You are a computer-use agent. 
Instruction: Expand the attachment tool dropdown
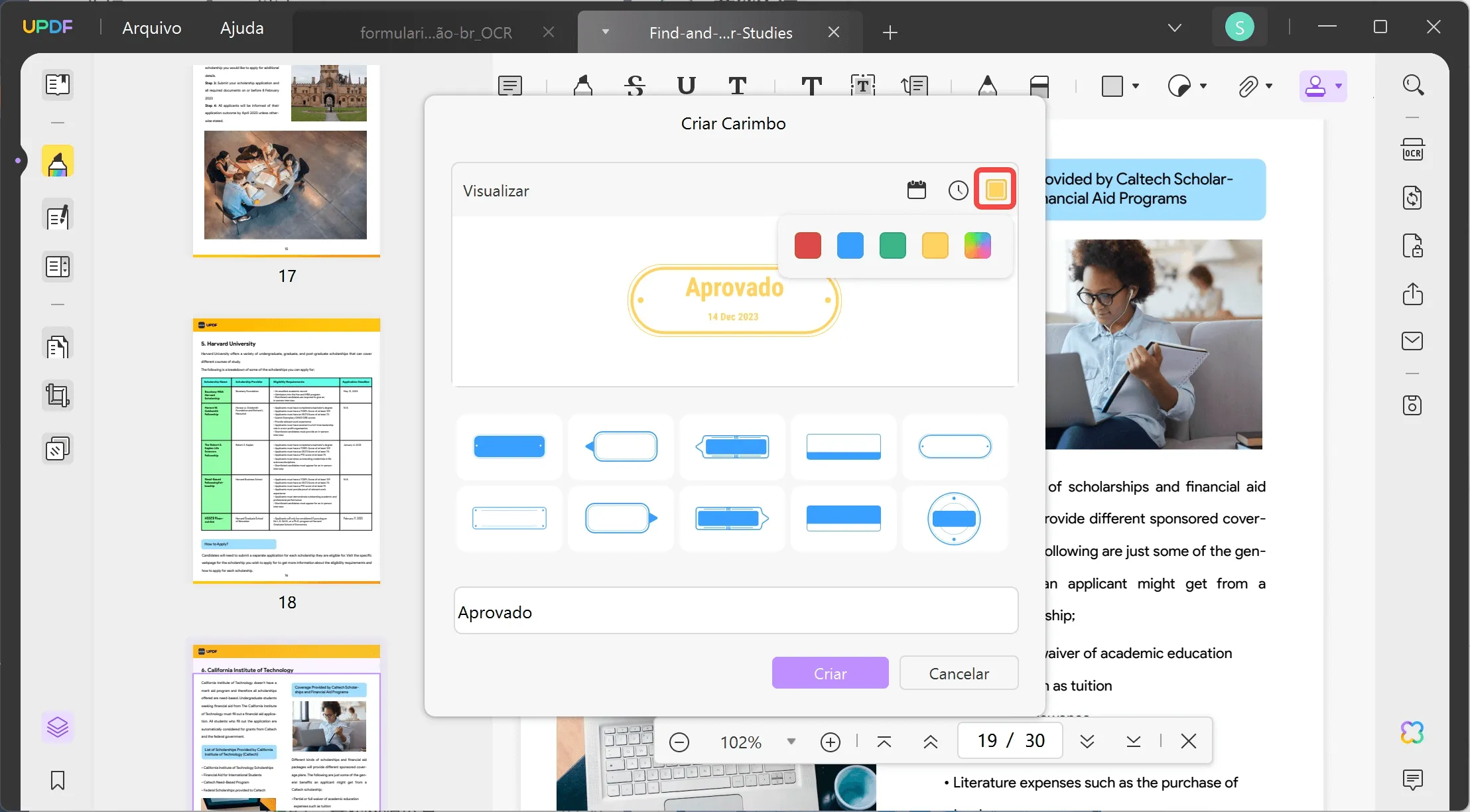1272,86
